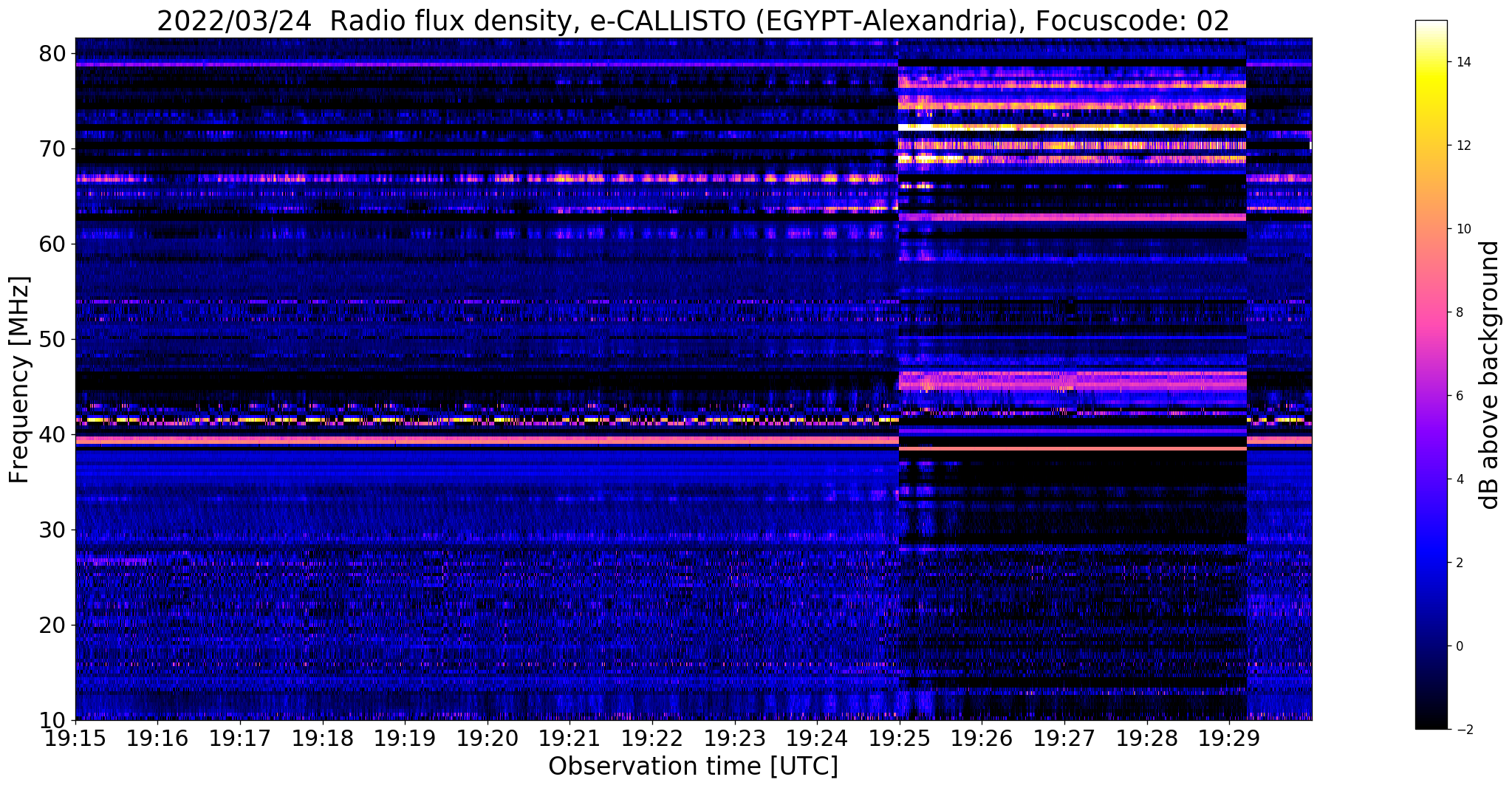
Task: Click the 19:28 time tick label
Action: click(x=1146, y=738)
